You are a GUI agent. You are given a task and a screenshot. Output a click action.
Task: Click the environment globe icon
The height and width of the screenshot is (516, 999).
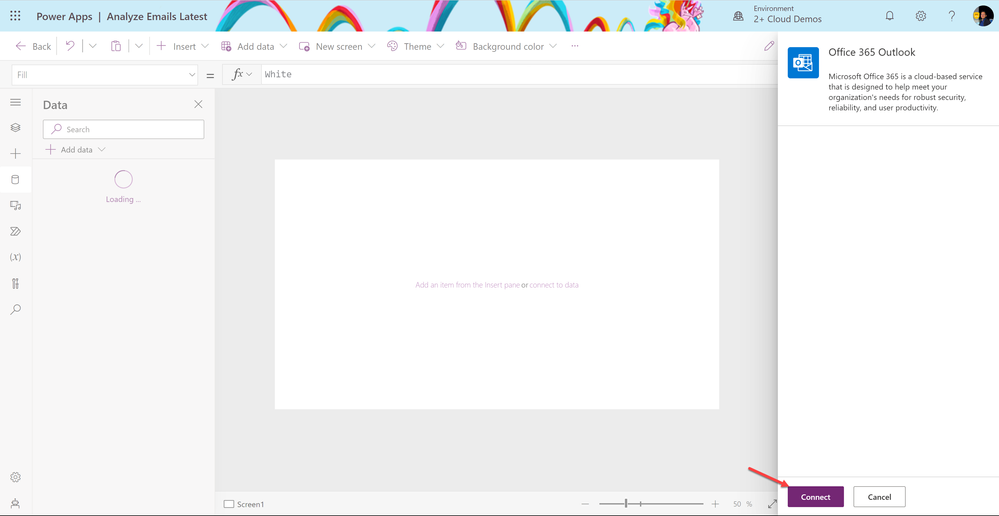click(738, 17)
